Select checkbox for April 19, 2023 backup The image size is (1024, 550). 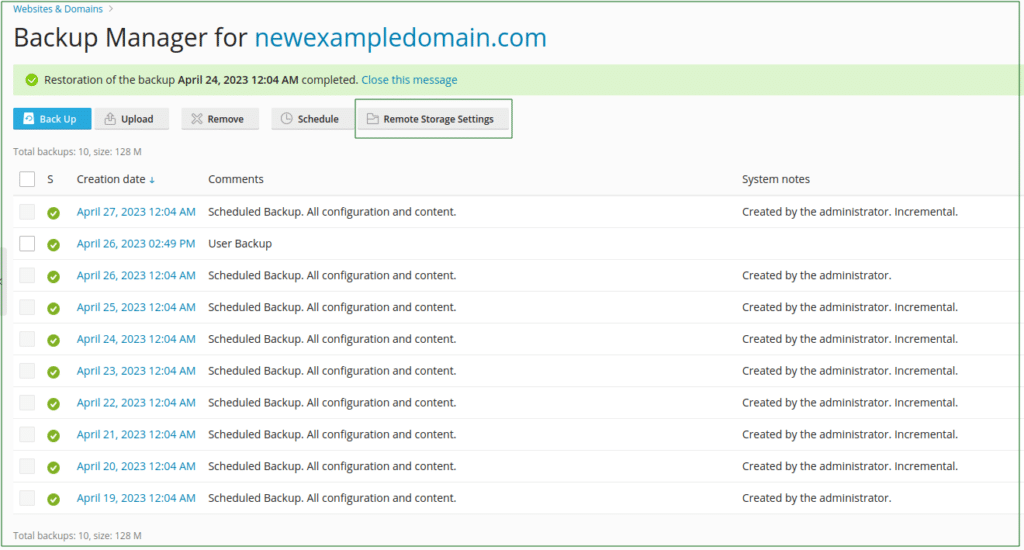pyautogui.click(x=27, y=498)
